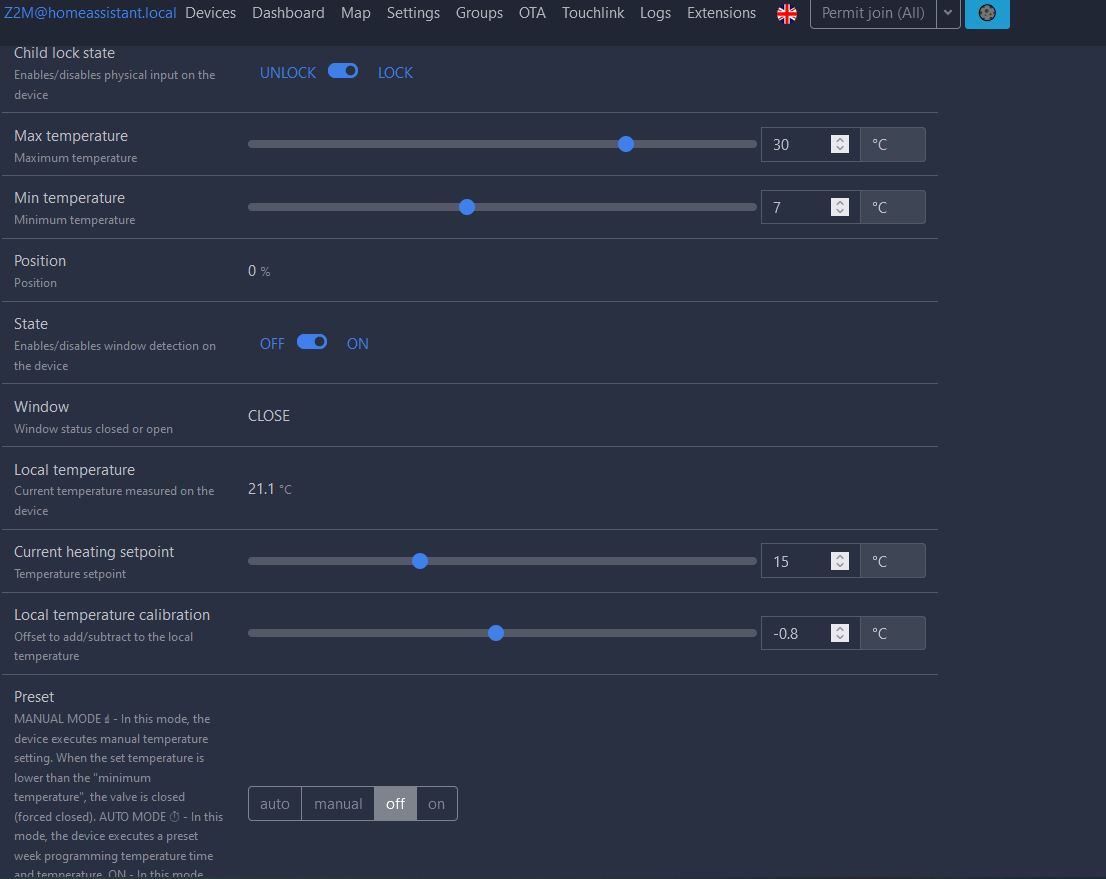Image resolution: width=1106 pixels, height=879 pixels.
Task: Click the ON label for State
Action: coord(358,344)
